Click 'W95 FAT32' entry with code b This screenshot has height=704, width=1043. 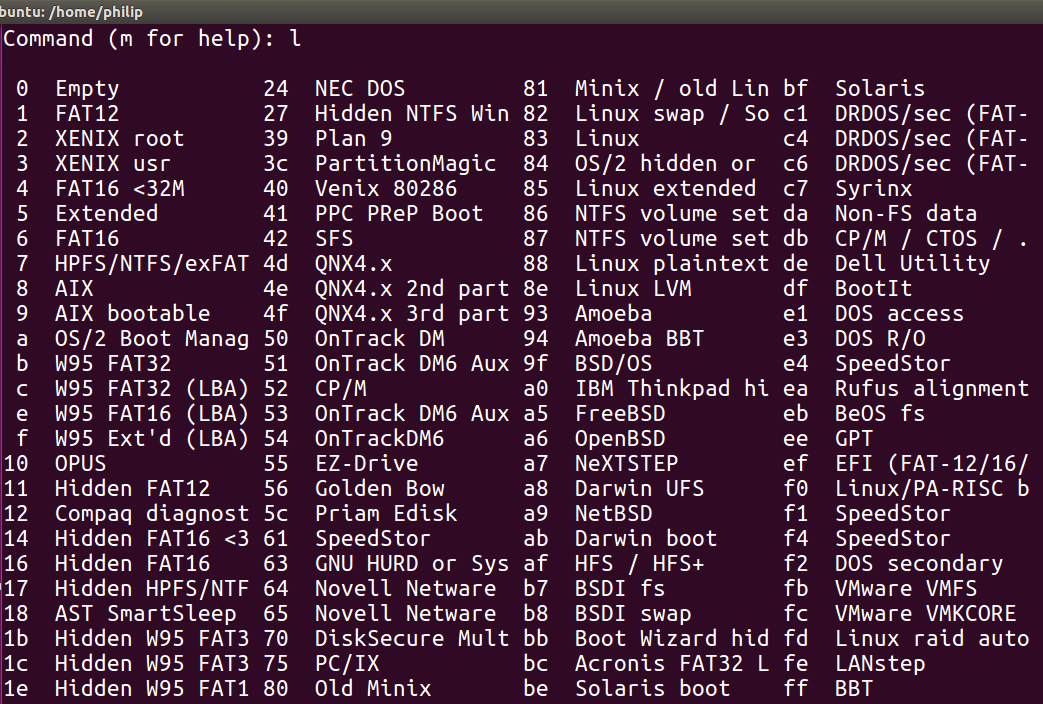coord(113,364)
